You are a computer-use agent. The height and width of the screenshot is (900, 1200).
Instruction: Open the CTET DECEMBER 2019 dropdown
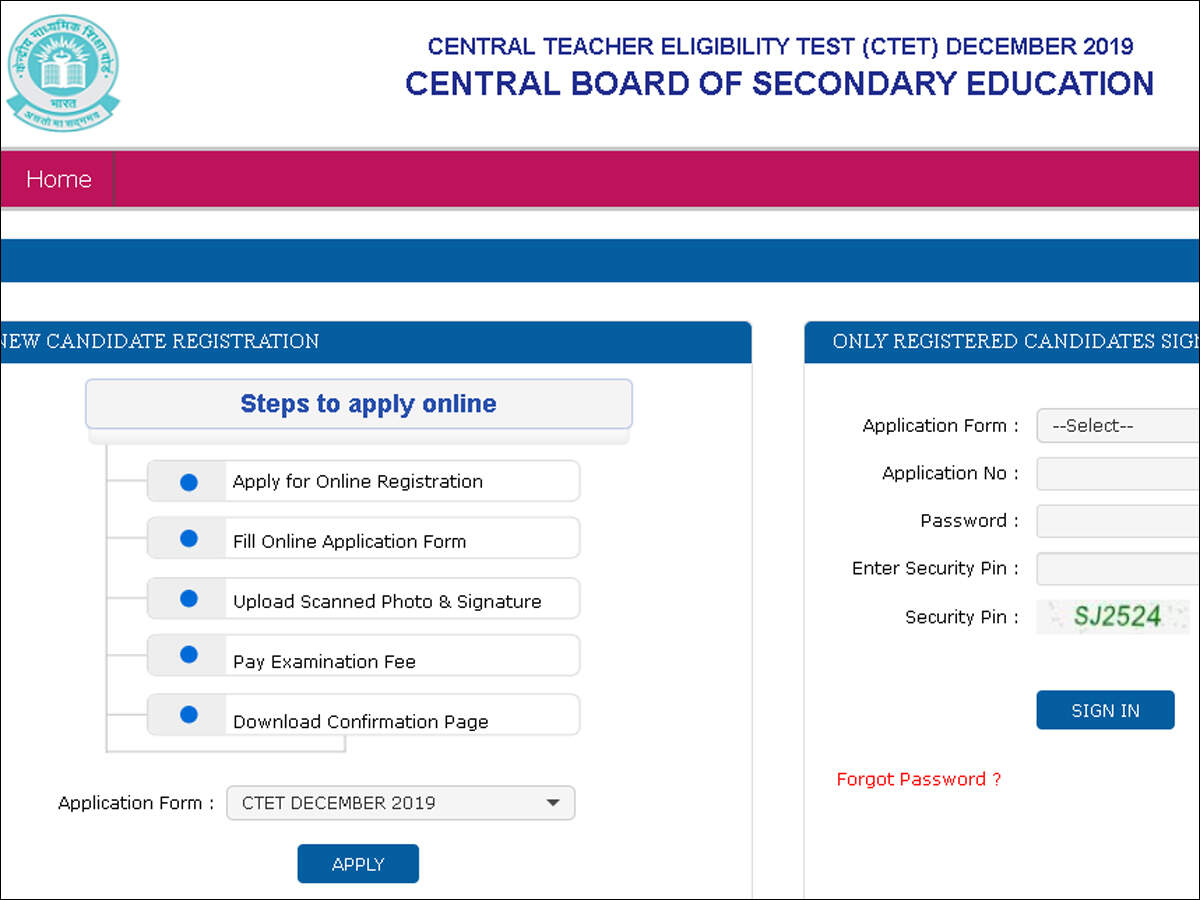point(401,803)
